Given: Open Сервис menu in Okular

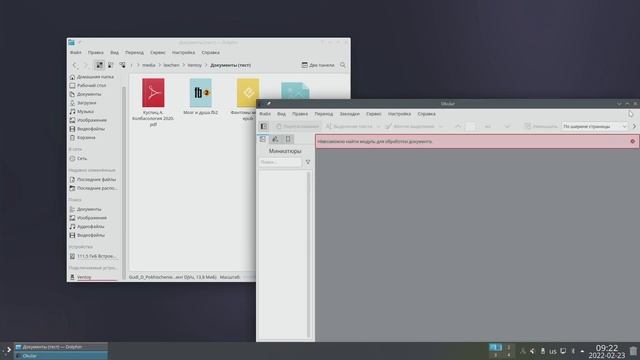Looking at the screenshot, I should coord(373,114).
